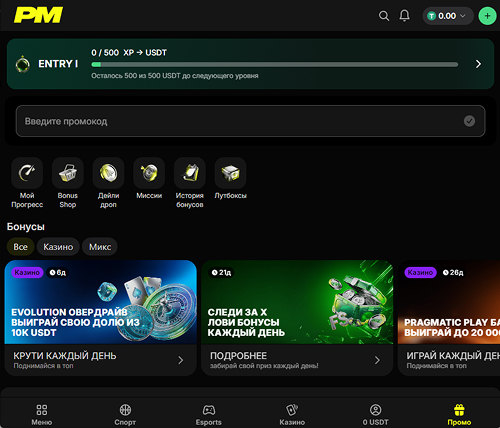Click Казино tag on Evolution banner

[27, 272]
